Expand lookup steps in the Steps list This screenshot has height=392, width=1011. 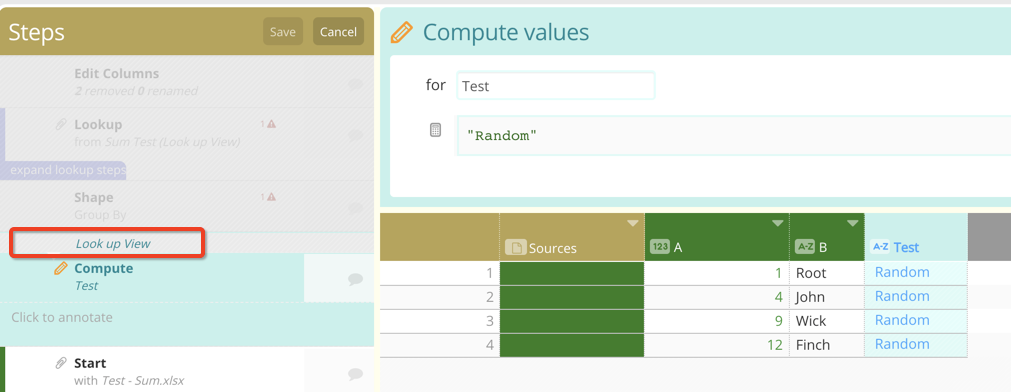[68, 170]
